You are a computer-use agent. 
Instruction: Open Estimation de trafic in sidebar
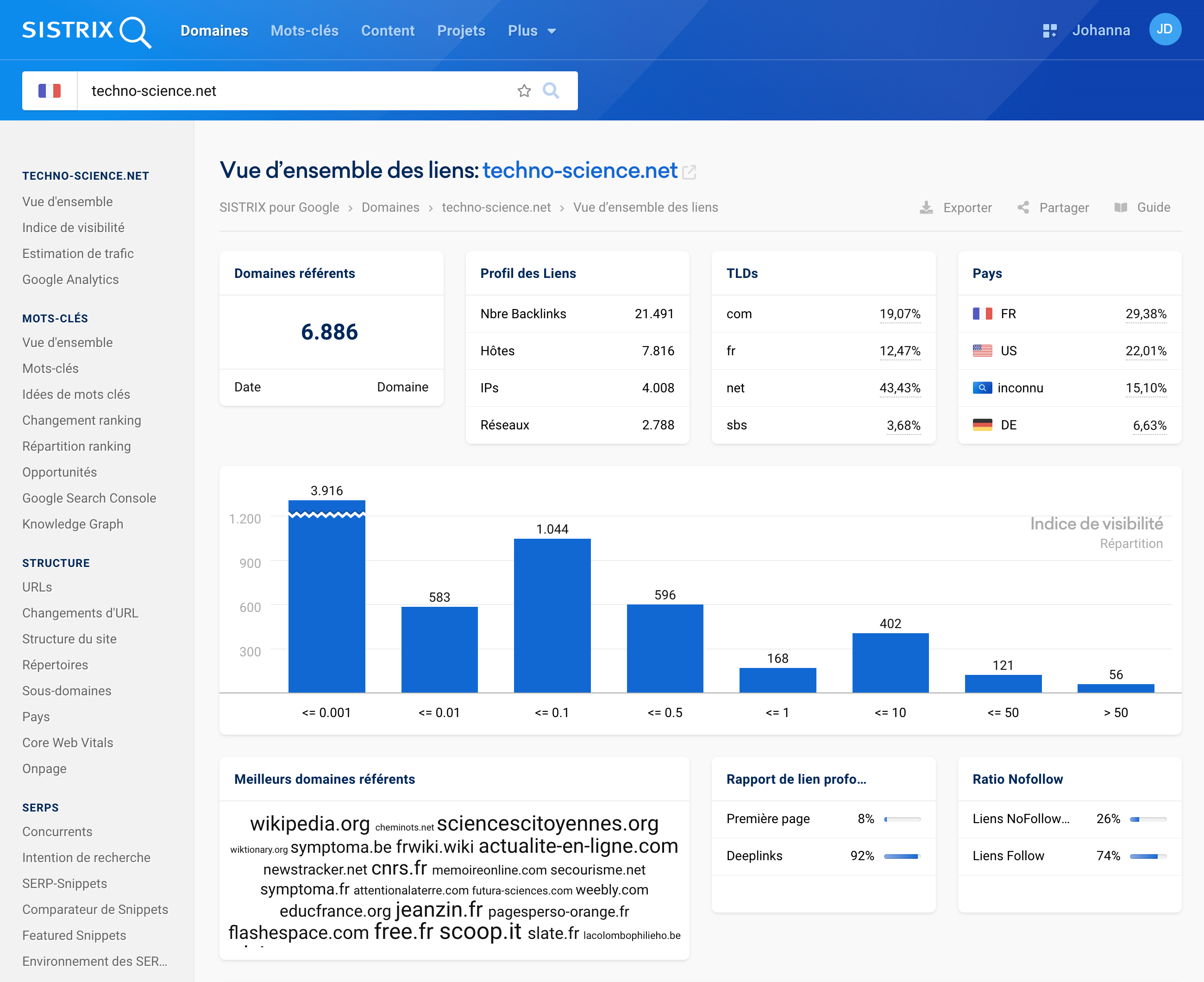pos(78,253)
